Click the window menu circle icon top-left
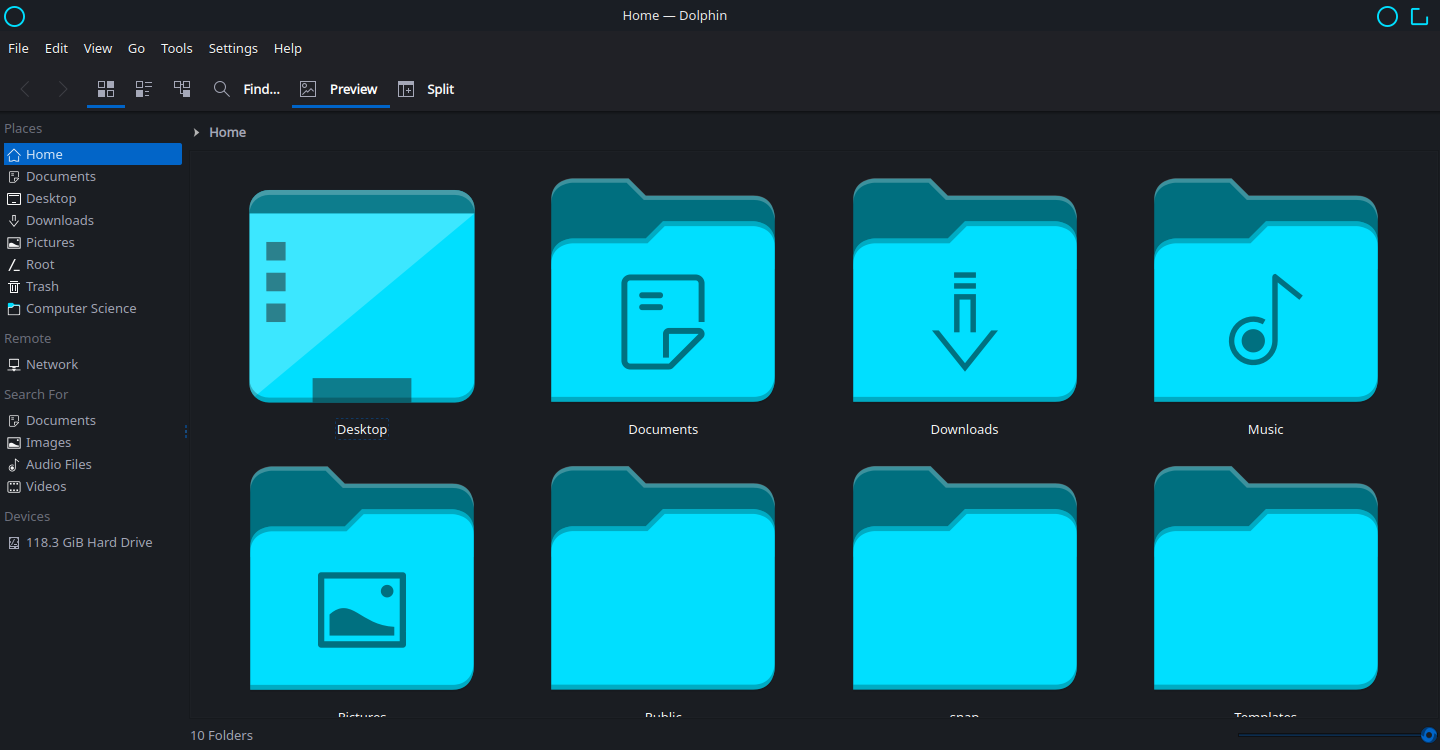 coord(15,16)
